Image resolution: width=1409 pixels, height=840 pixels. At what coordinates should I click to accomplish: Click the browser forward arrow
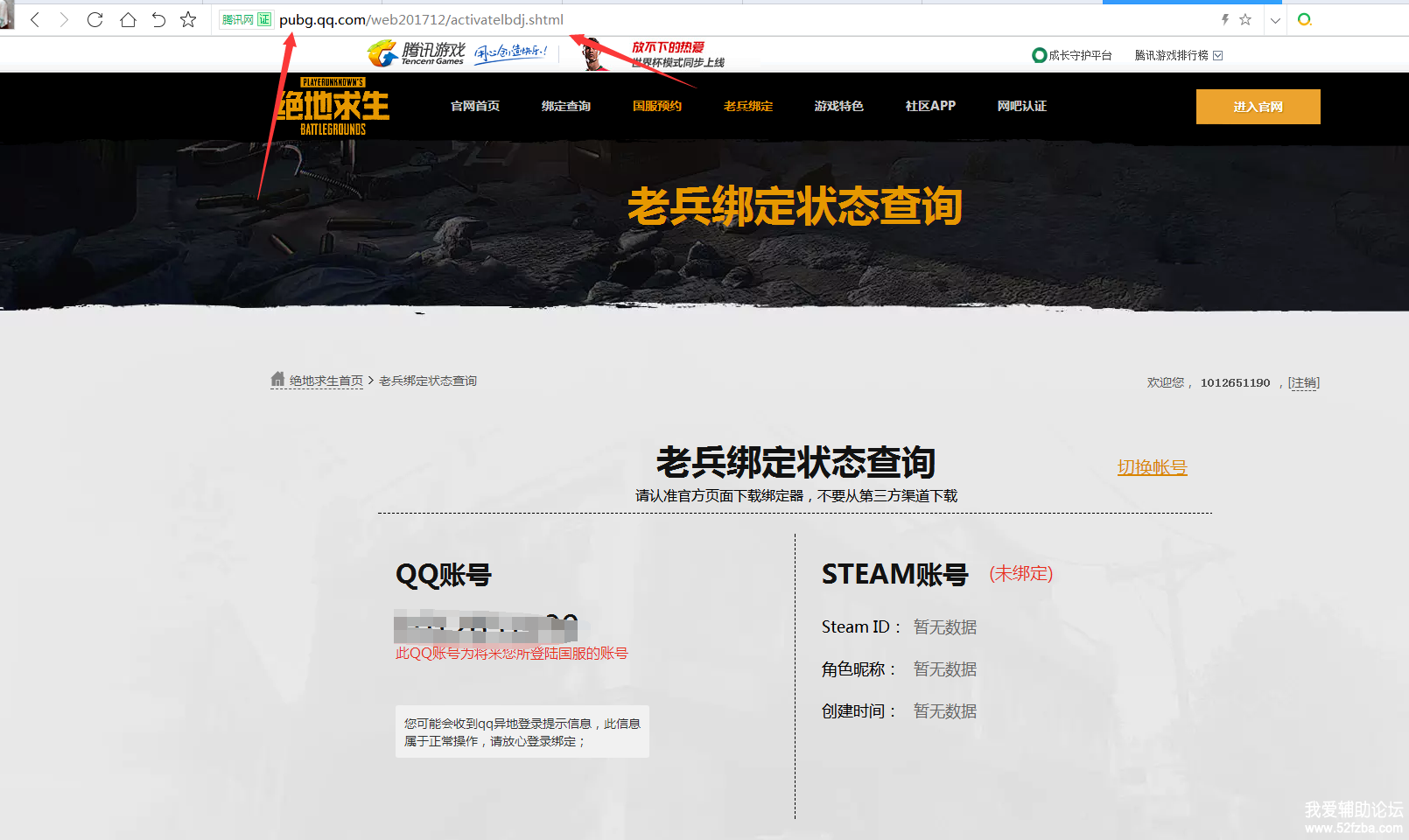(x=64, y=19)
